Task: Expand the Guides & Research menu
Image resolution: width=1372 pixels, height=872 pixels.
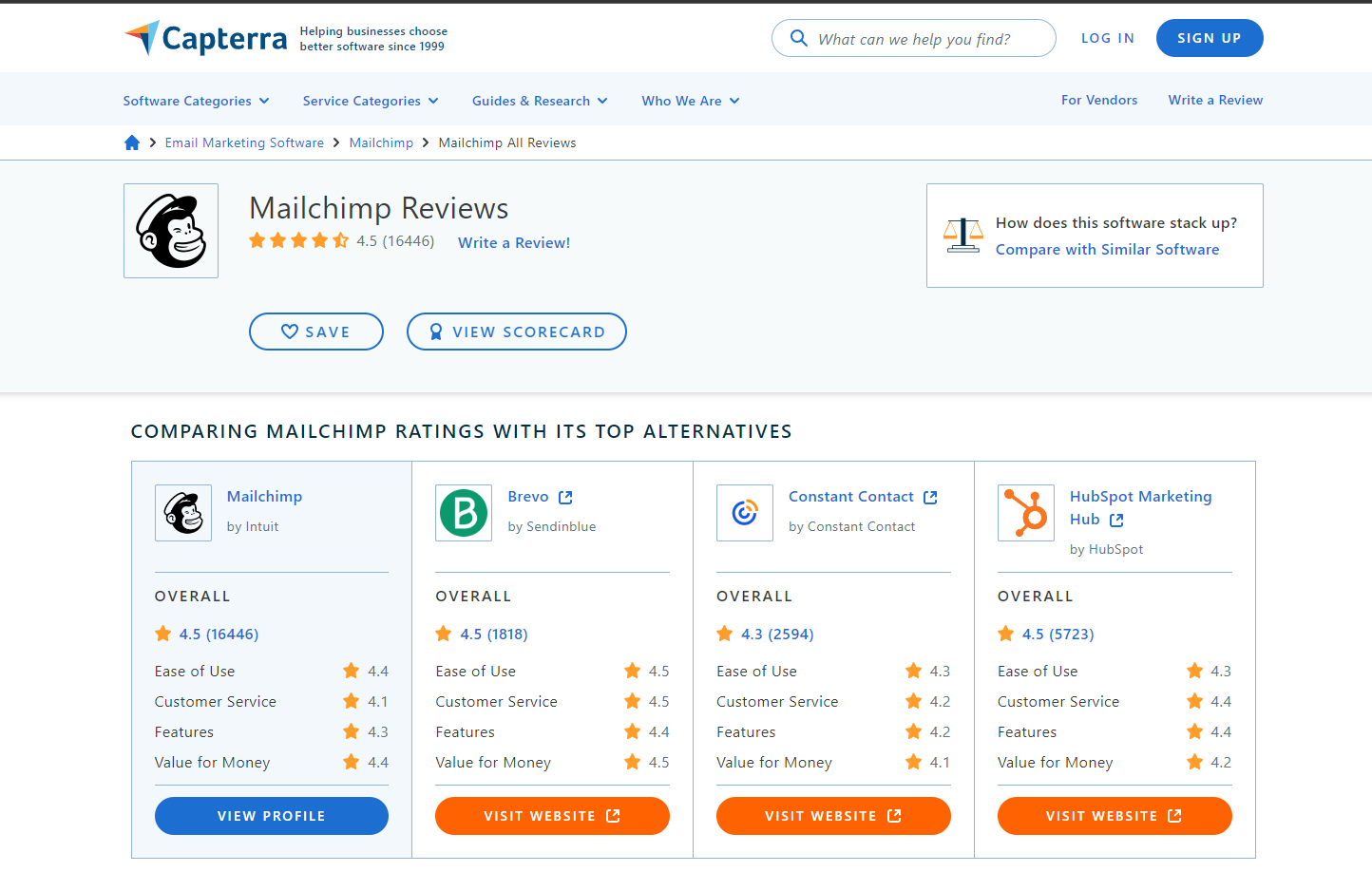Action: click(x=540, y=101)
